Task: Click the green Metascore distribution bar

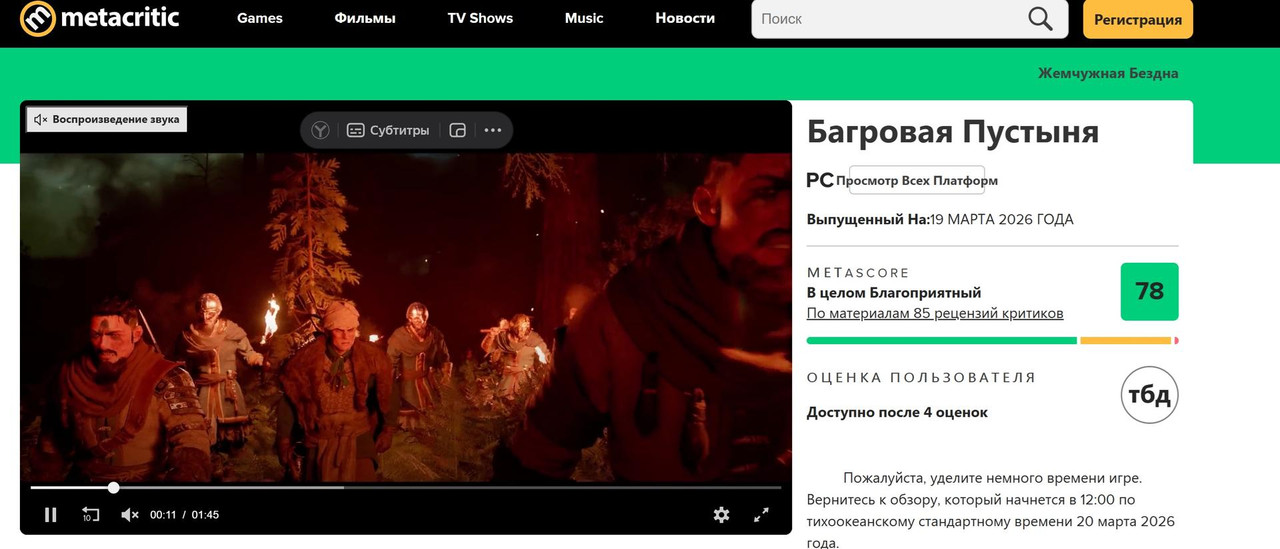Action: 942,341
